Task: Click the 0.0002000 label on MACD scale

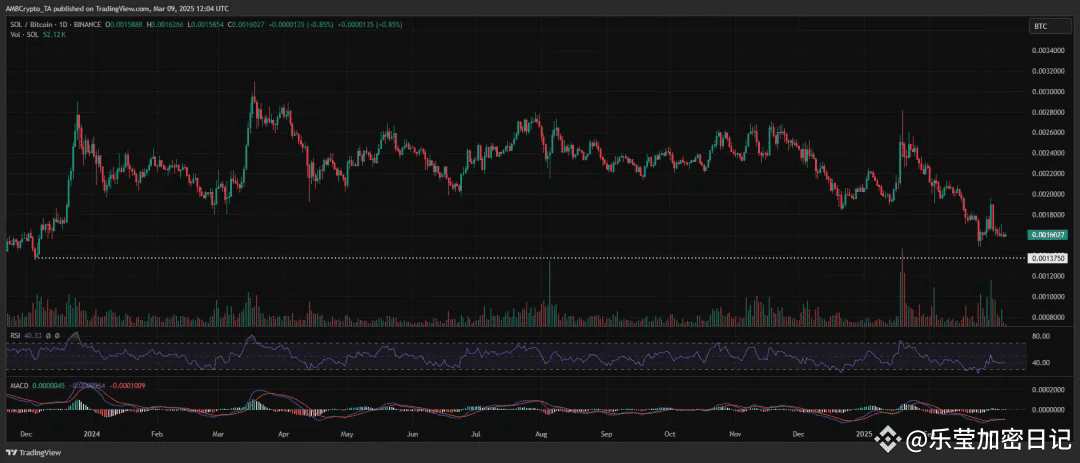Action: [1050, 388]
